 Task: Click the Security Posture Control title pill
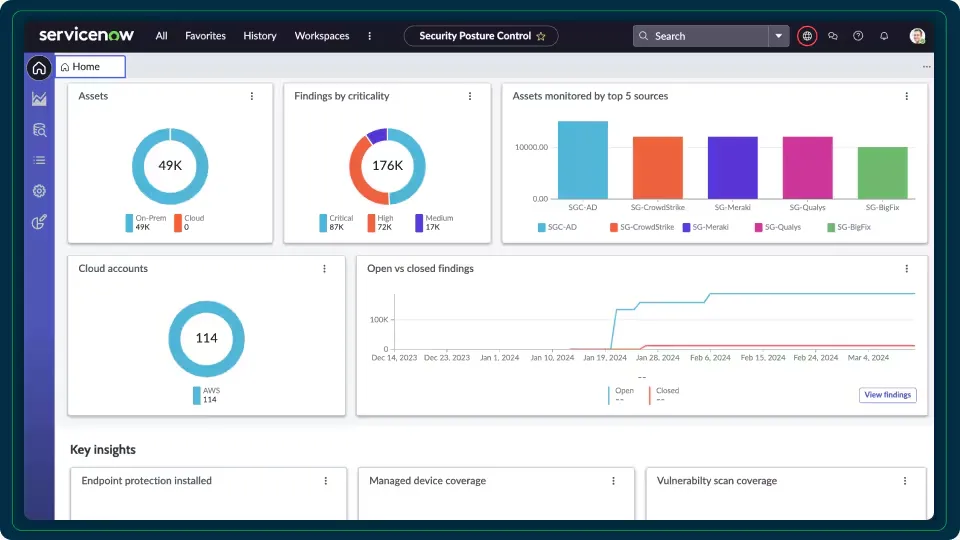481,36
